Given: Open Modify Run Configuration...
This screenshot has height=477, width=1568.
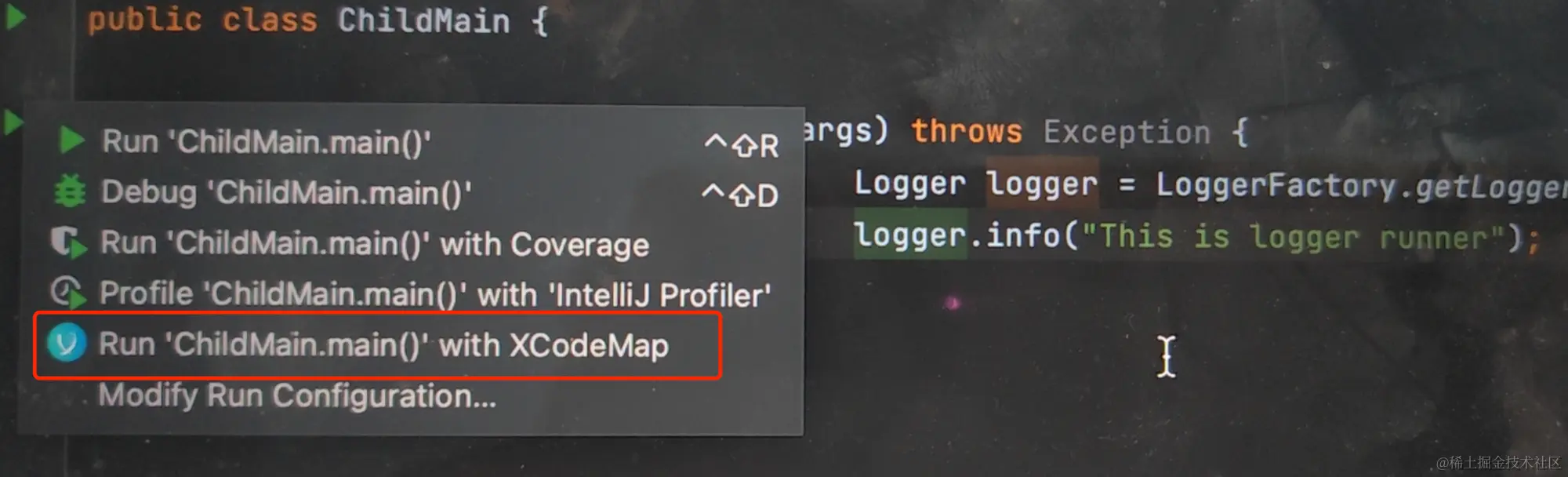Looking at the screenshot, I should point(297,395).
